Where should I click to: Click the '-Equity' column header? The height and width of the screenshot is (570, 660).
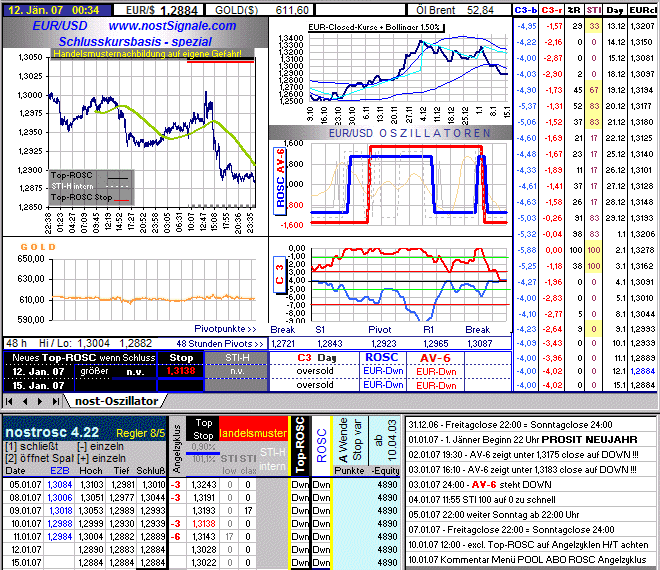pyautogui.click(x=385, y=471)
